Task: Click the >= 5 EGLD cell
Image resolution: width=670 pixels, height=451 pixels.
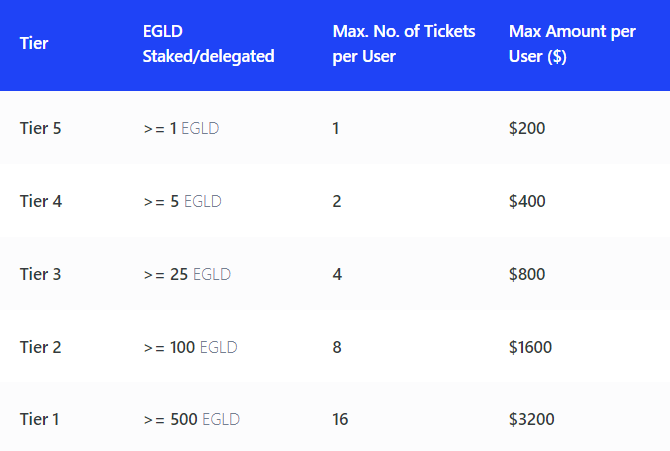Action: point(182,201)
